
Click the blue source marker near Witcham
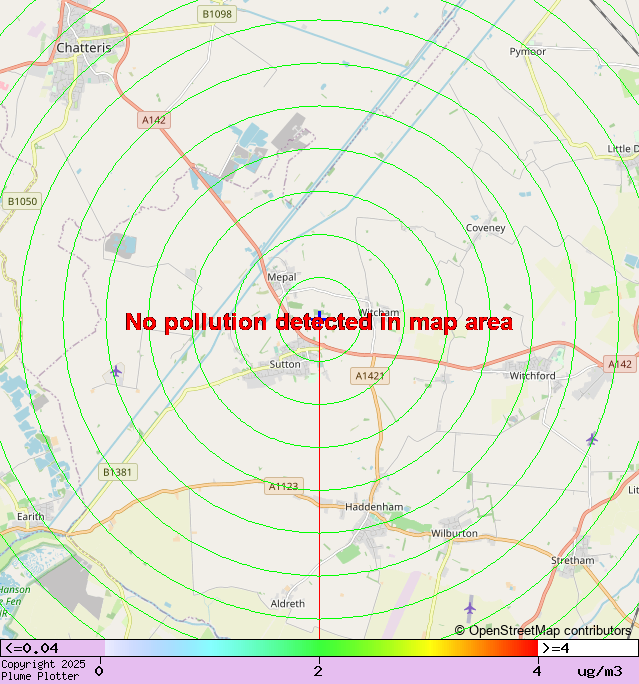tap(321, 318)
